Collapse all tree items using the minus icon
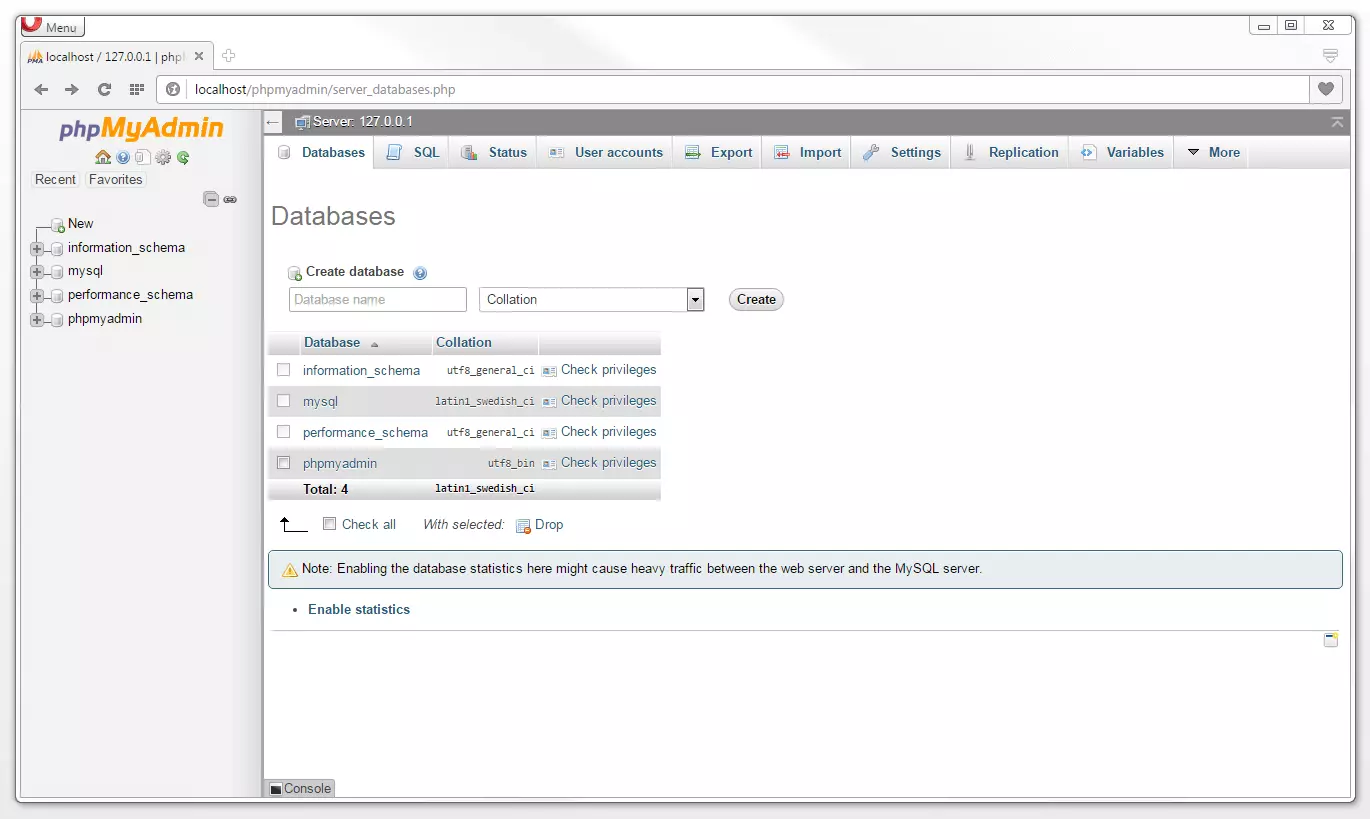Image resolution: width=1370 pixels, height=819 pixels. point(211,198)
